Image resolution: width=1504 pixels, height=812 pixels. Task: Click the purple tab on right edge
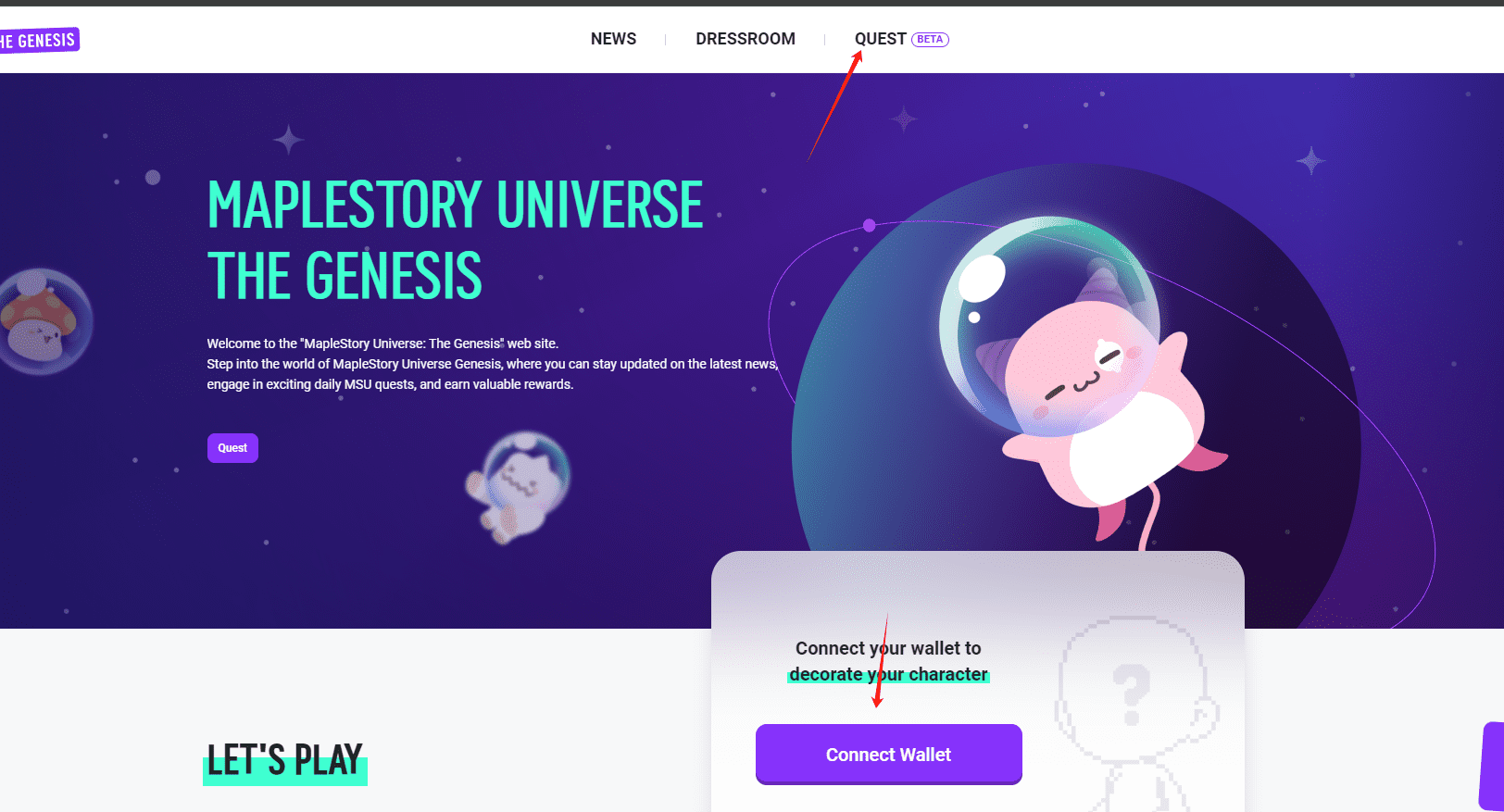[x=1491, y=766]
